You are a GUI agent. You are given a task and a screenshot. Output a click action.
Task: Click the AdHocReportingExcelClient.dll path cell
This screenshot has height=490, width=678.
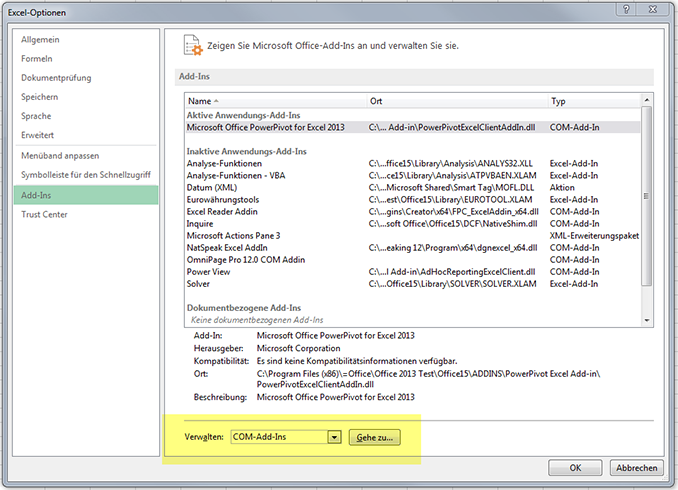(x=452, y=272)
